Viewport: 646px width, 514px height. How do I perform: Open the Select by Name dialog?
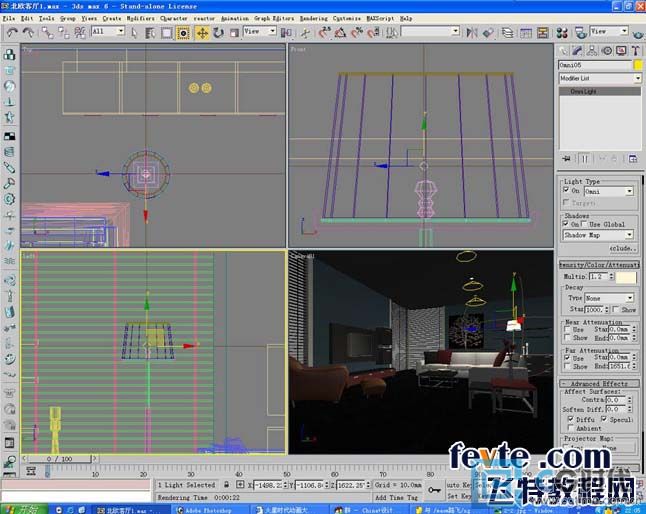[150, 33]
